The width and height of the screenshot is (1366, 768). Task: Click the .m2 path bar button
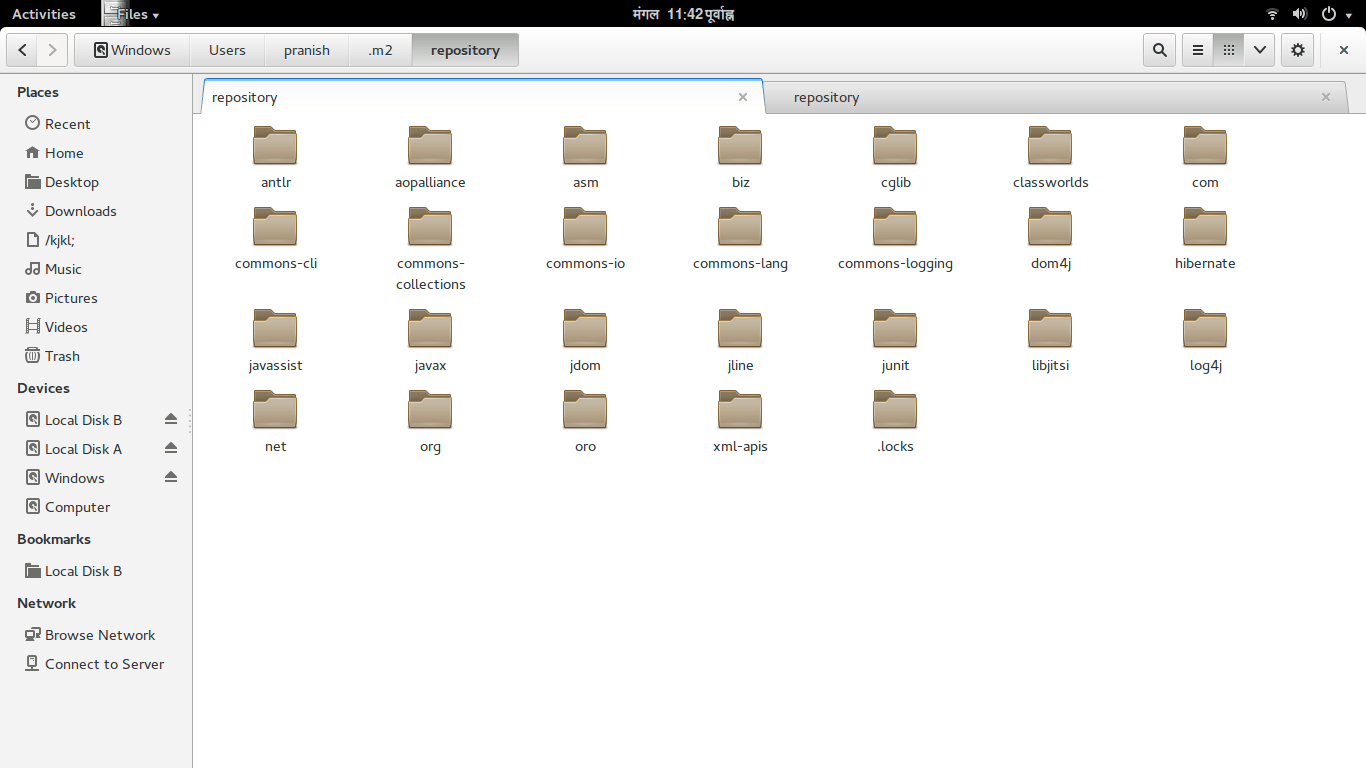tap(380, 49)
